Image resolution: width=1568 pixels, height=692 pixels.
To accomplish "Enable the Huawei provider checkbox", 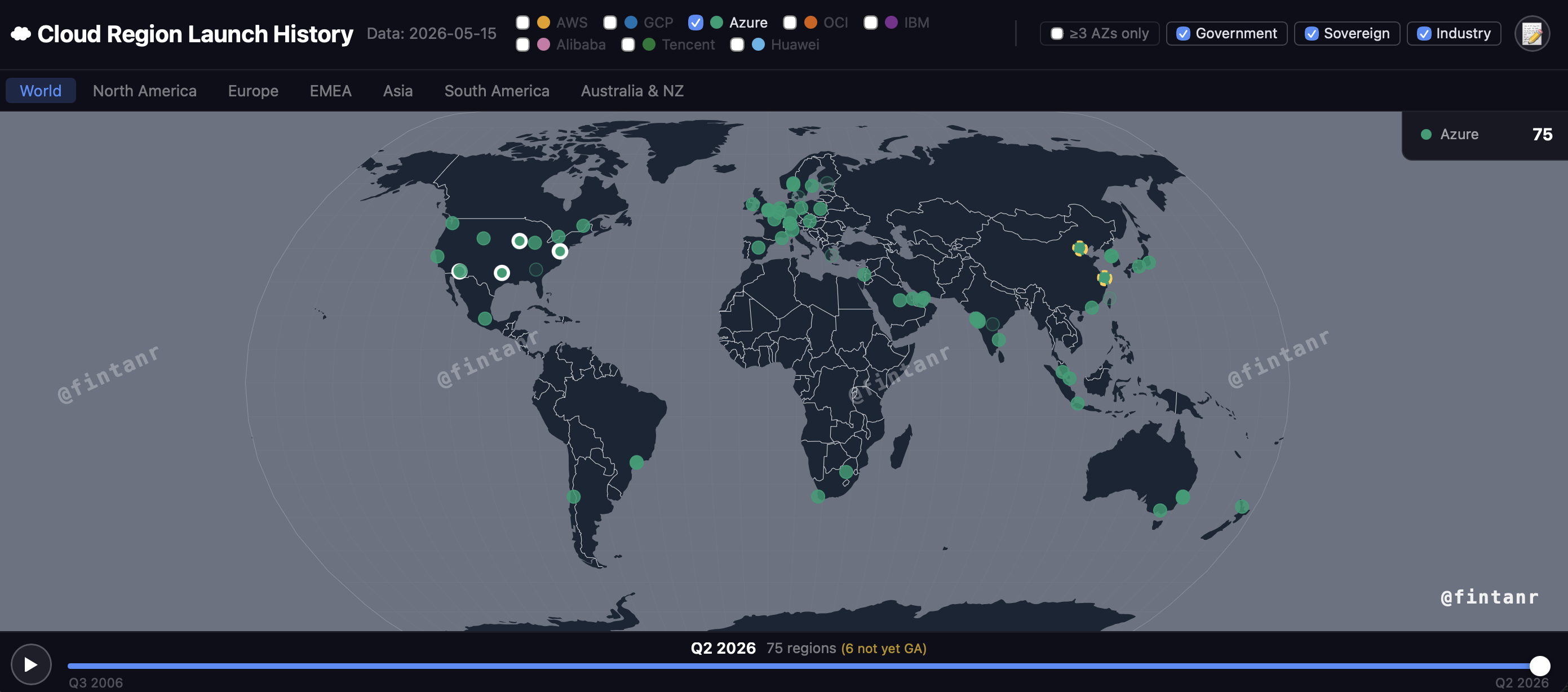I will [x=737, y=45].
